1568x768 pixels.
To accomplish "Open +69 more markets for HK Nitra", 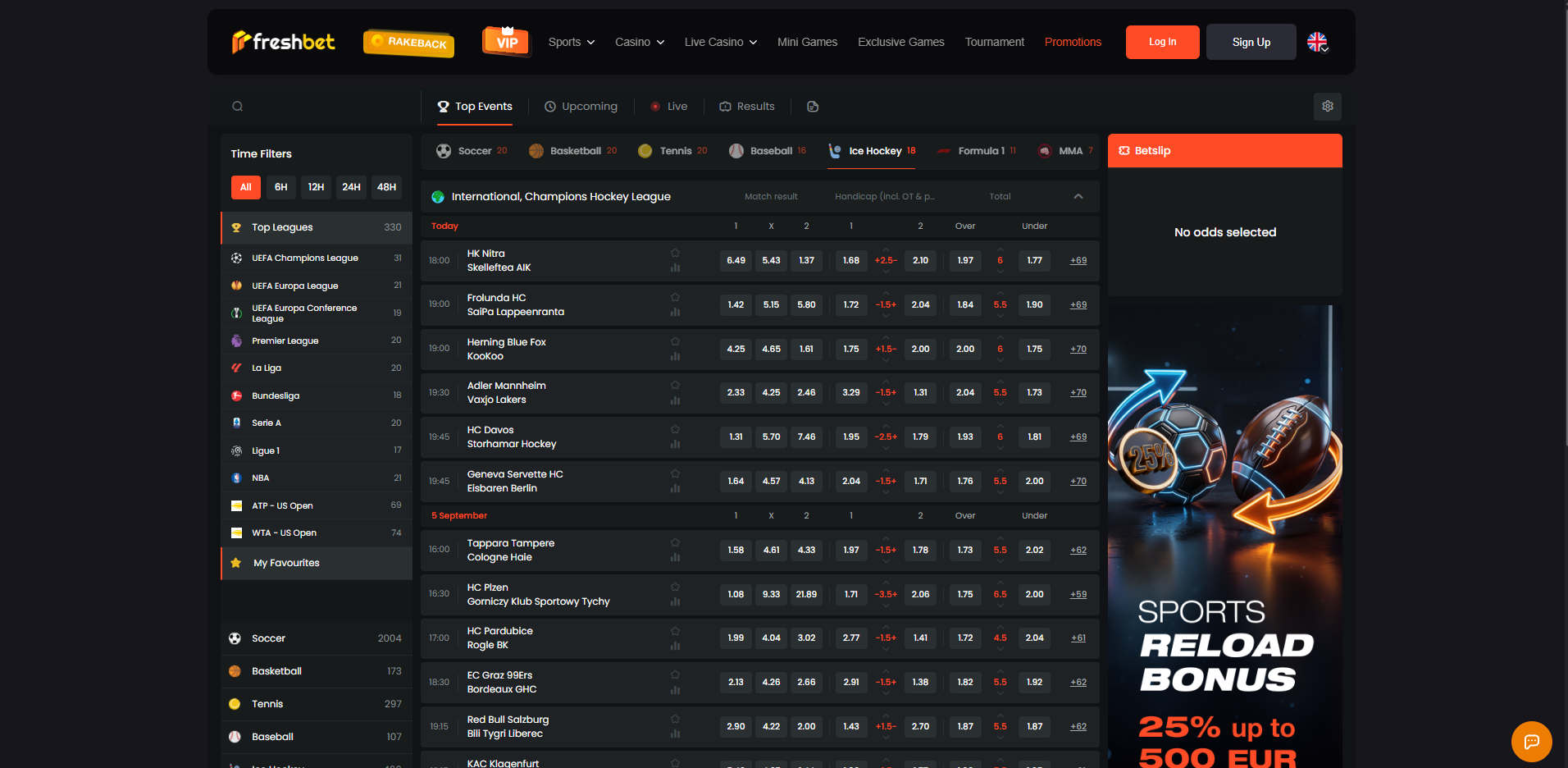I will (x=1078, y=260).
